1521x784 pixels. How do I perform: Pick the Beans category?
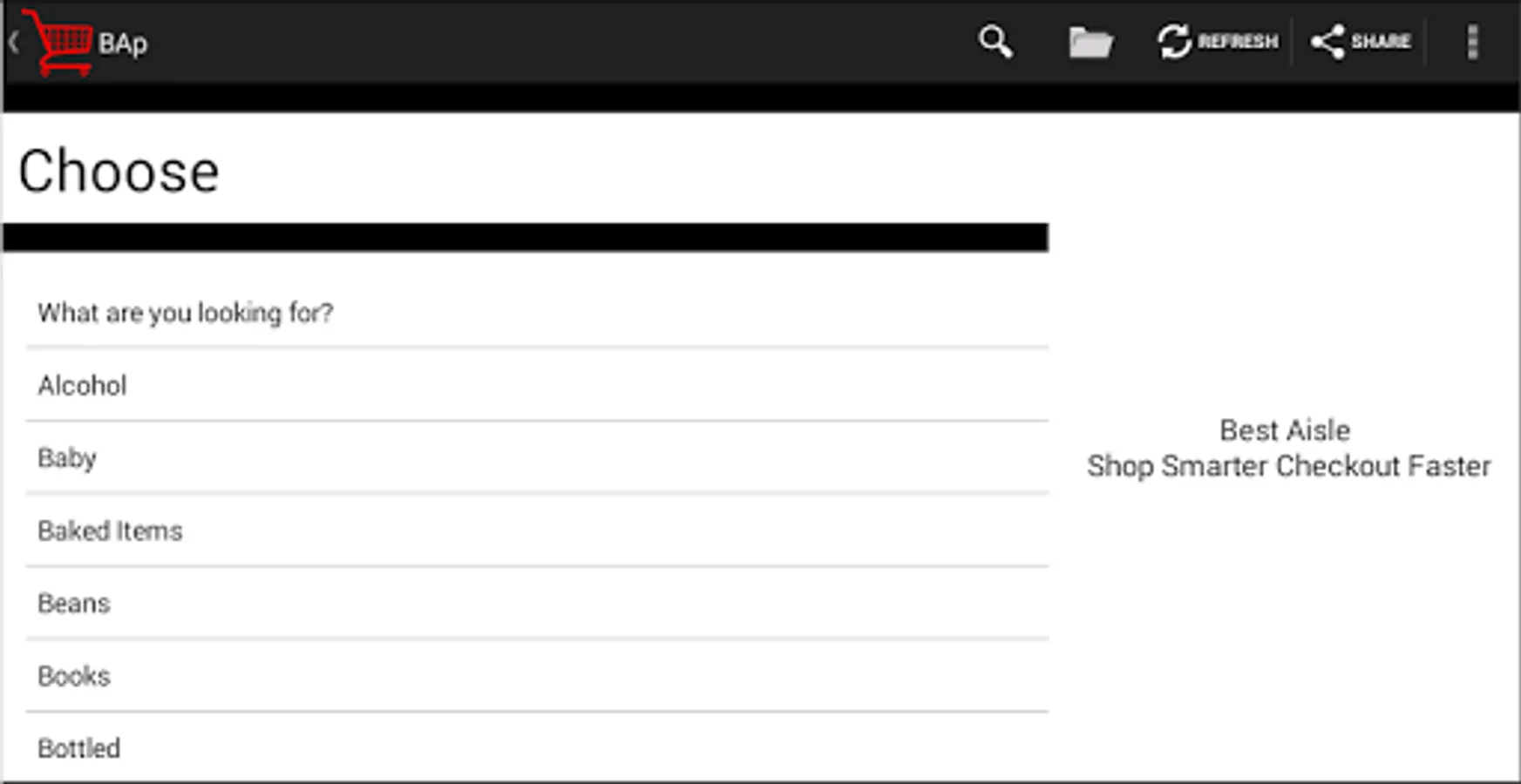click(74, 603)
